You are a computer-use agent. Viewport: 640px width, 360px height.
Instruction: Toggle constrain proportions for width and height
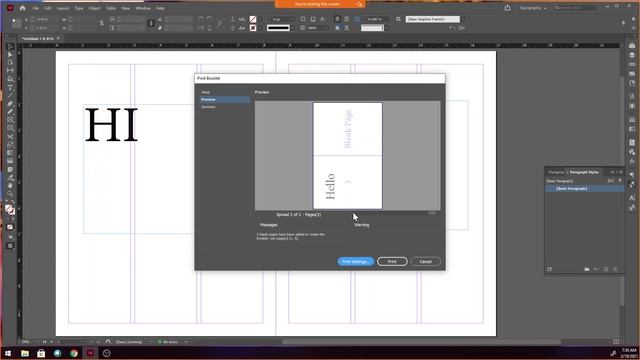(x=101, y=23)
